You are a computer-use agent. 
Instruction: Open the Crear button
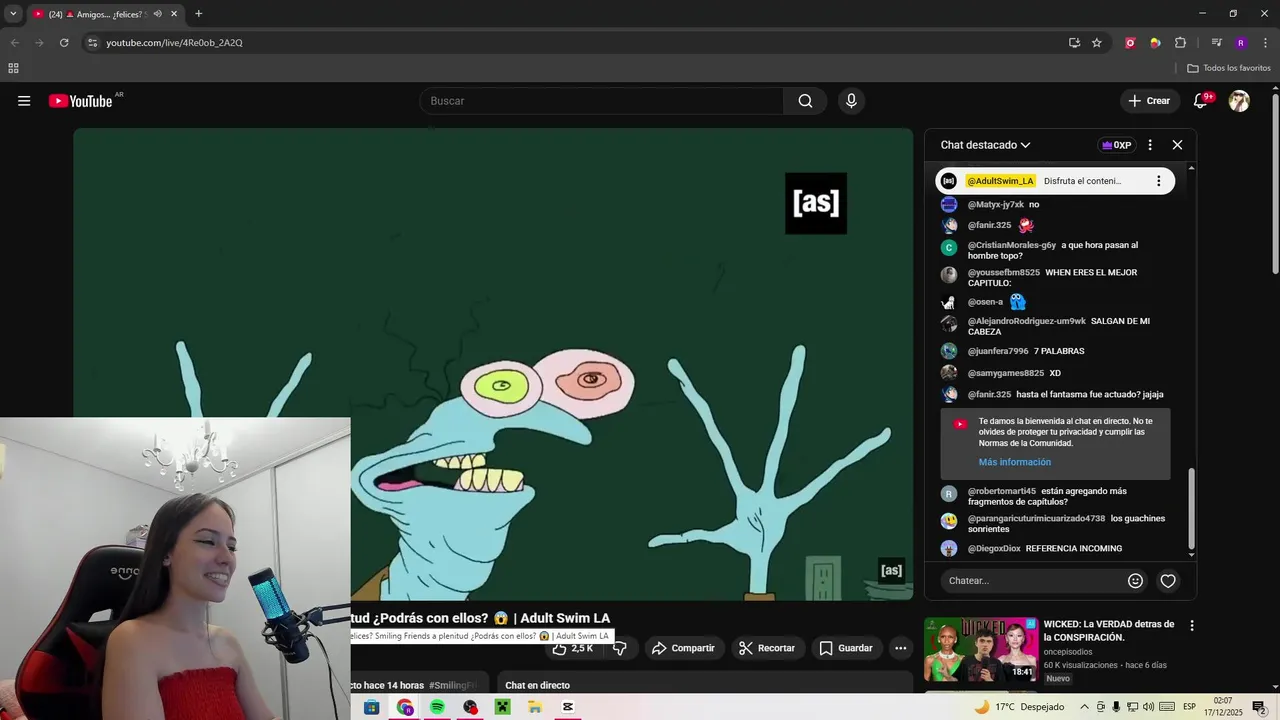(x=1149, y=101)
